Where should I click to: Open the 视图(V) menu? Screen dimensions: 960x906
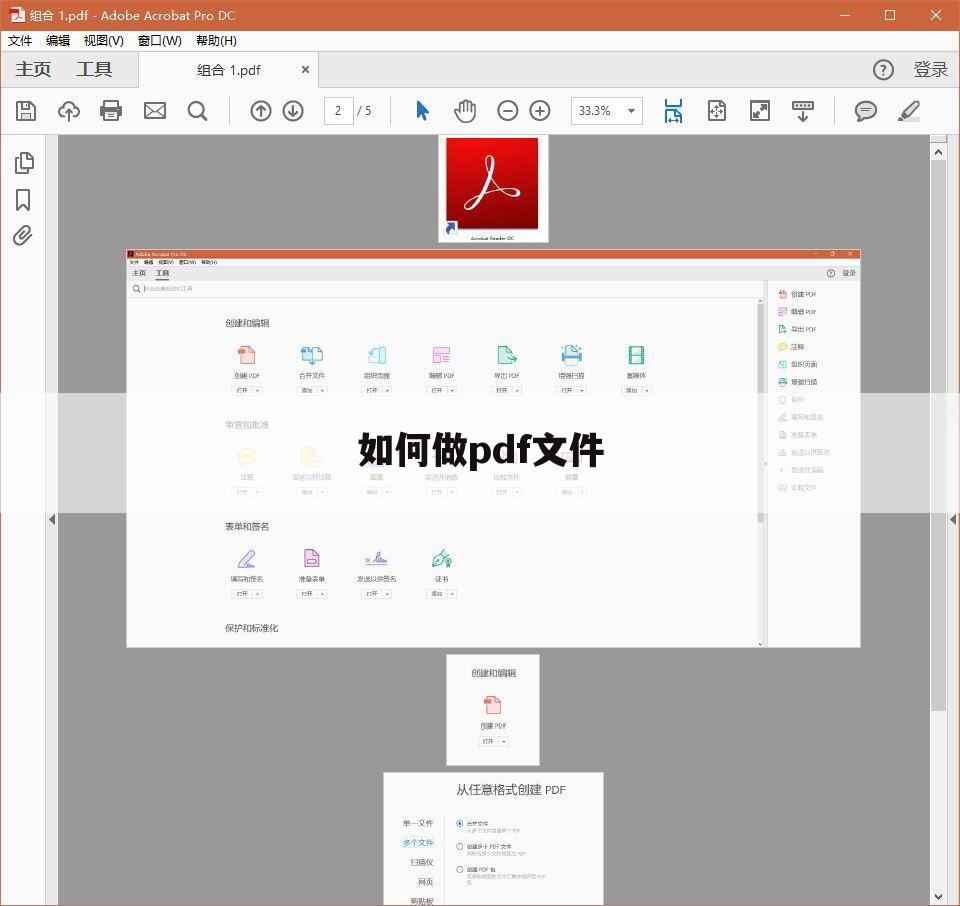tap(103, 40)
